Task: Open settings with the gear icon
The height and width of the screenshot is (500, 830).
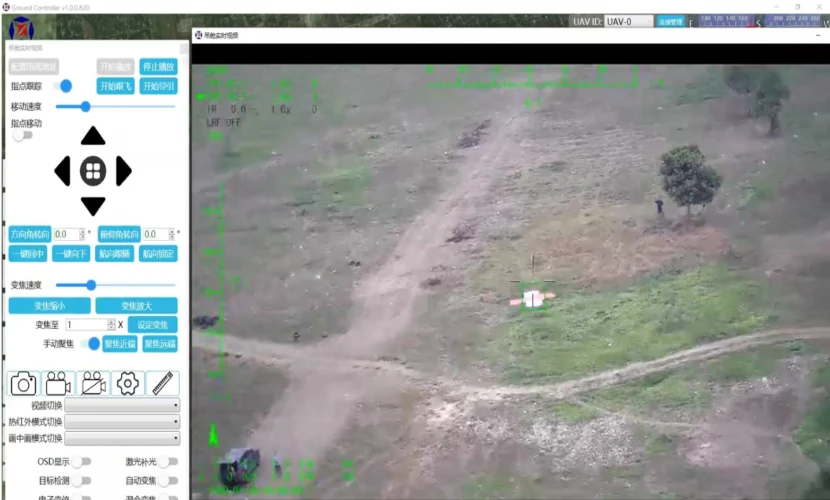Action: (128, 384)
